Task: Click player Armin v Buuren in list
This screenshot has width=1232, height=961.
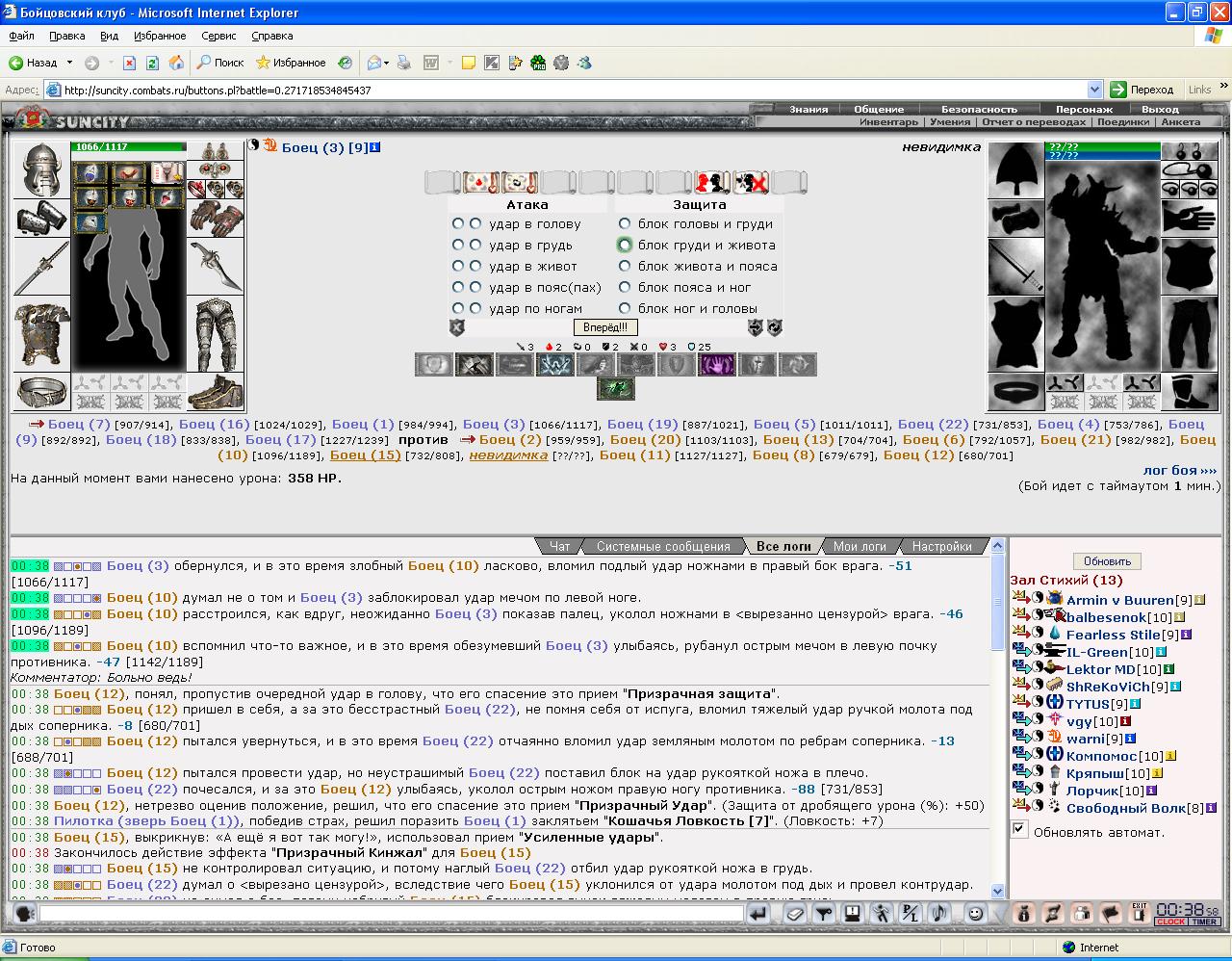Action: pos(1120,600)
